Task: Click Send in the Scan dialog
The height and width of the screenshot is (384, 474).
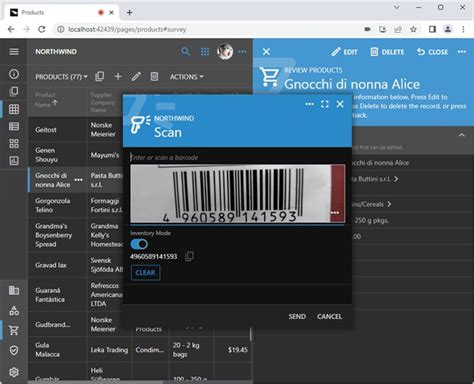Action: pos(297,316)
